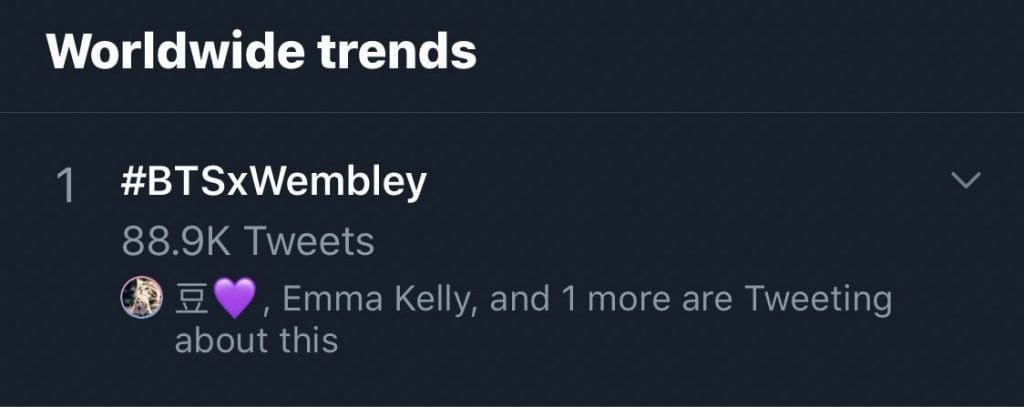This screenshot has height=407, width=1024.
Task: Select the 豆 username character
Action: (x=191, y=299)
